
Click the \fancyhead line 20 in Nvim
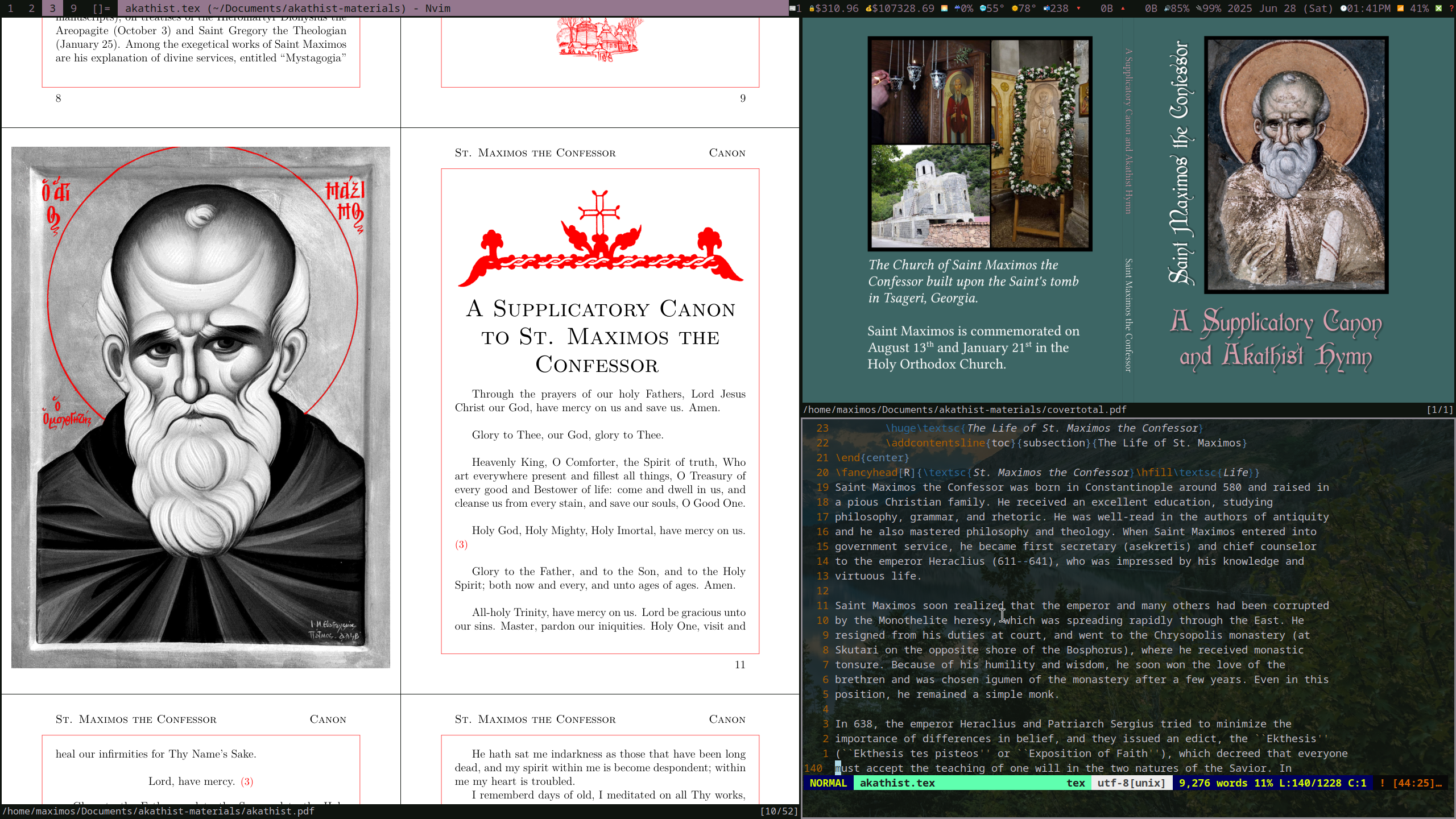pyautogui.click(x=1046, y=473)
